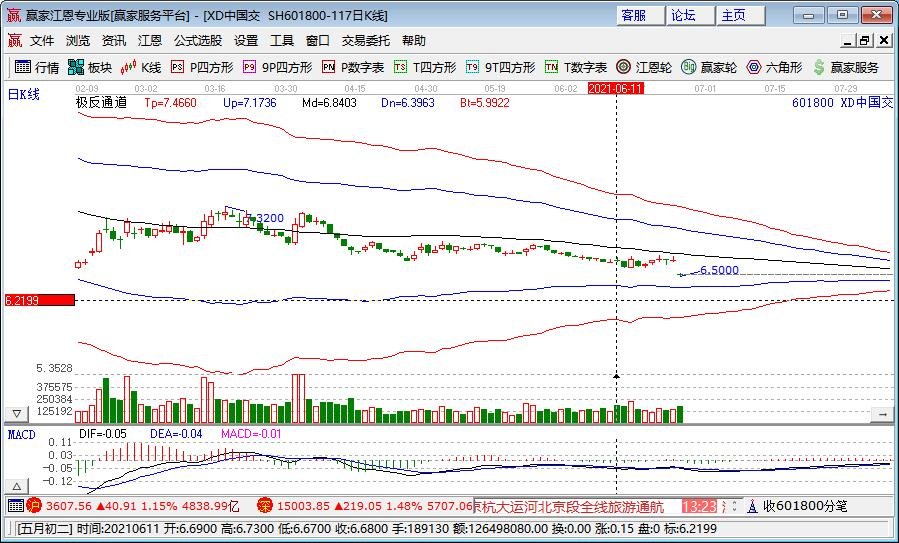Select the 9T四方形 tool
The image size is (899, 543).
501,68
